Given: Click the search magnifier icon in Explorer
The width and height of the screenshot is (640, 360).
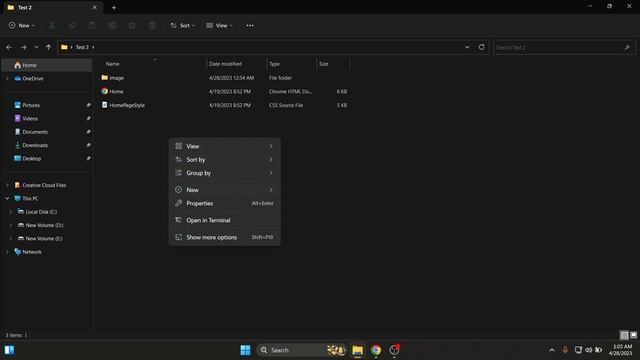Looking at the screenshot, I should point(627,47).
